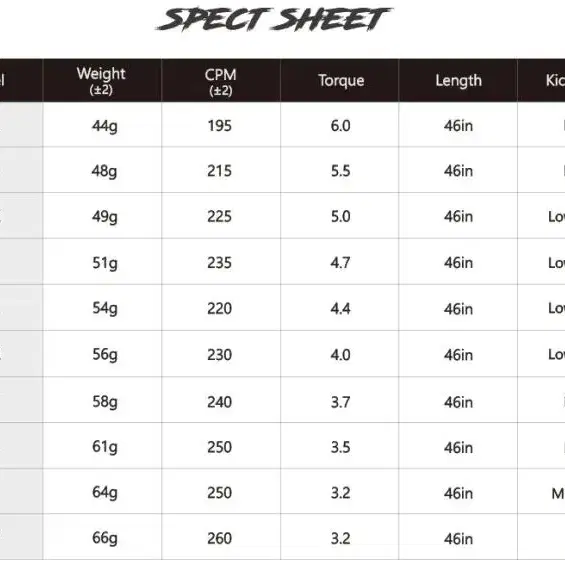Select the 215 CPM cell

219,171
